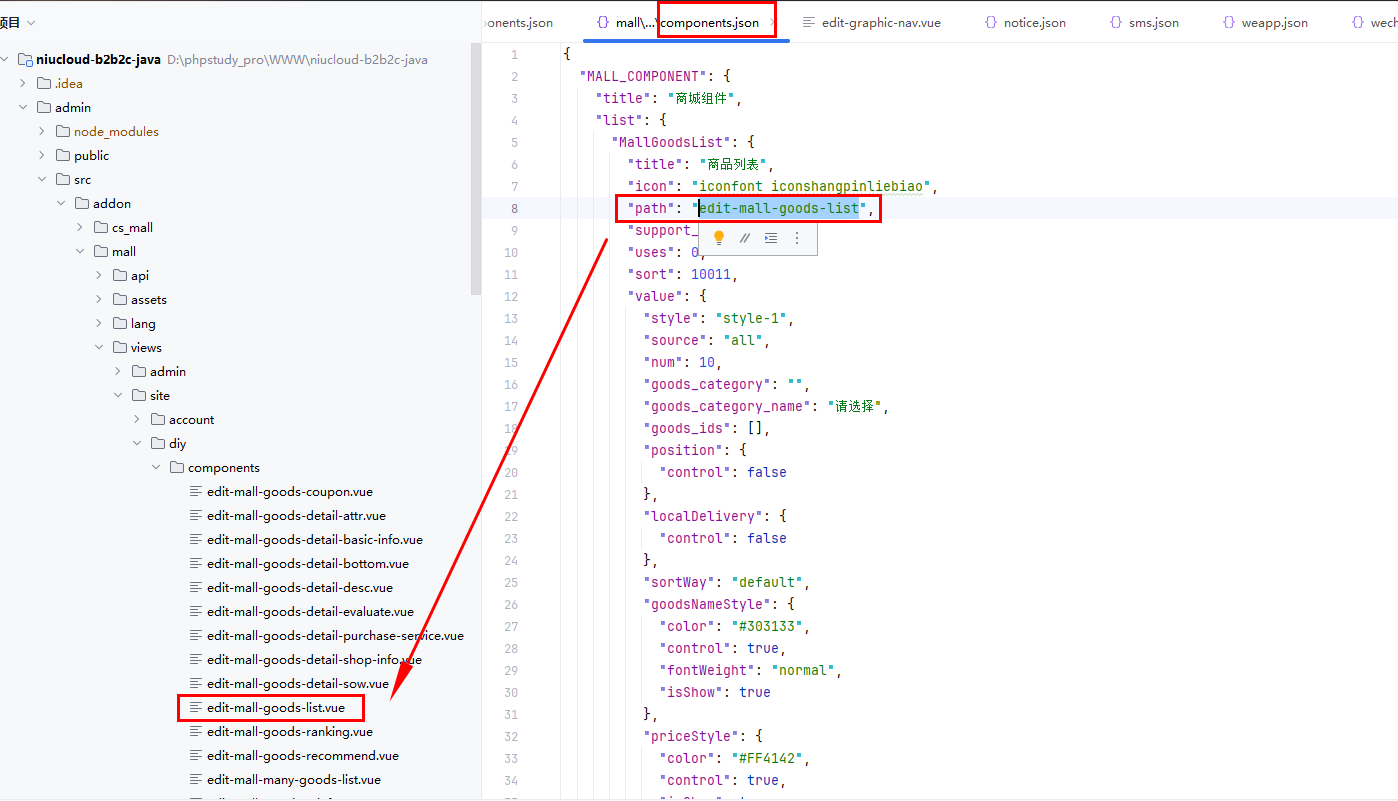Select edit-mall-goods-coupon.vue file

click(289, 492)
